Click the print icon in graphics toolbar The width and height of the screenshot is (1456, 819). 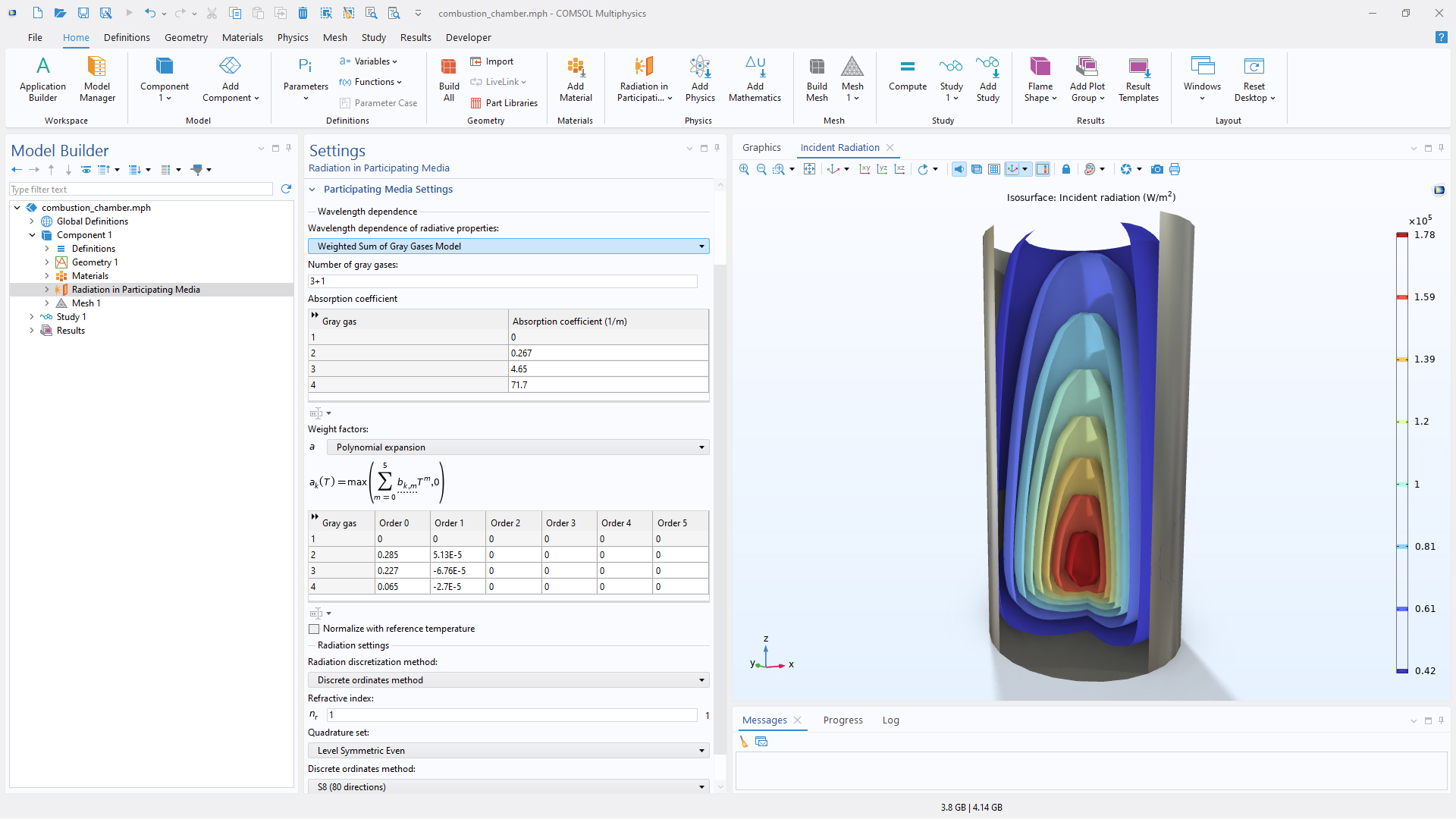click(1175, 169)
